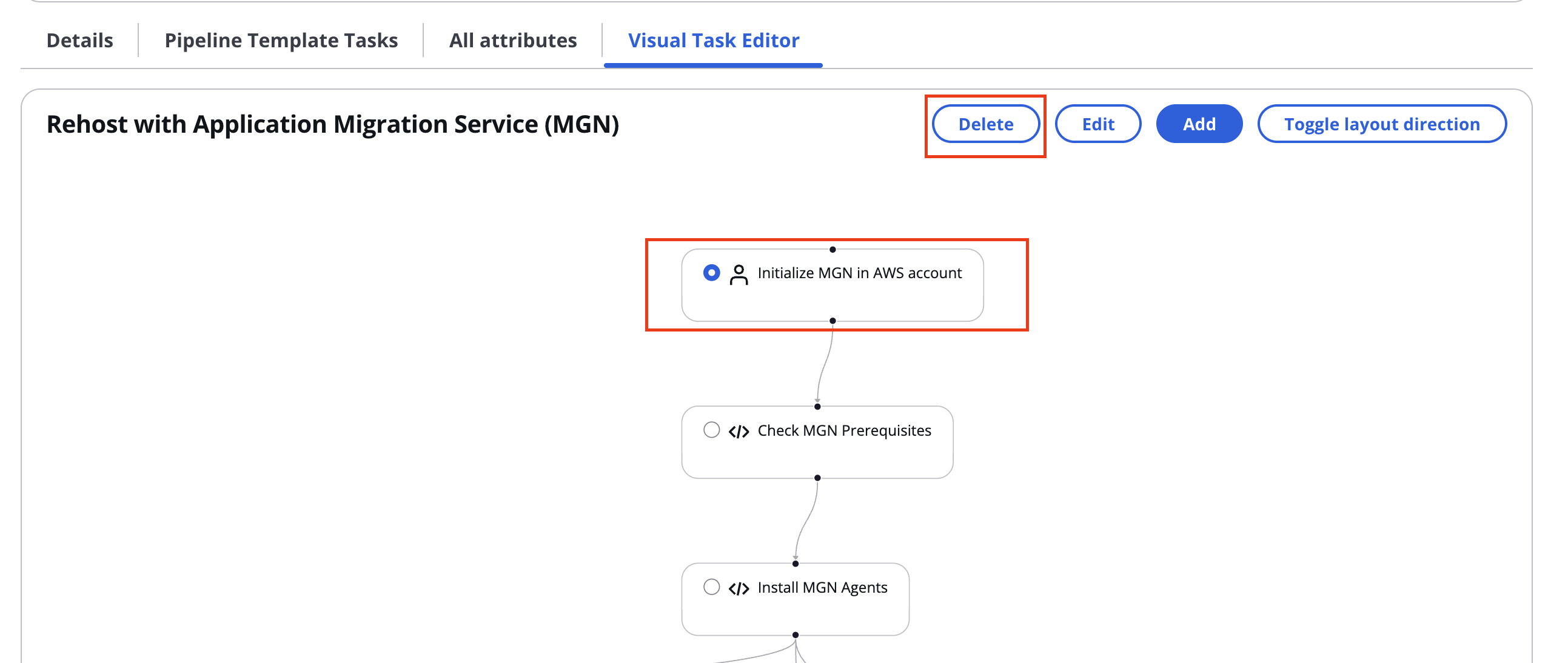This screenshot has width=1568, height=663.
Task: Select the Install MGN Agents radio button
Action: pyautogui.click(x=711, y=587)
